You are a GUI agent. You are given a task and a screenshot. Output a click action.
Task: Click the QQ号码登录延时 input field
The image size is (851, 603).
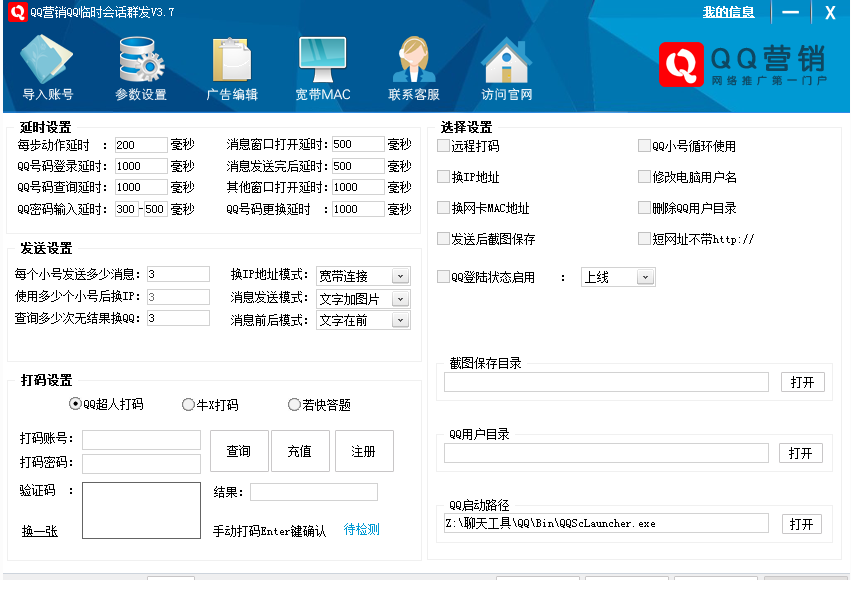pyautogui.click(x=141, y=166)
